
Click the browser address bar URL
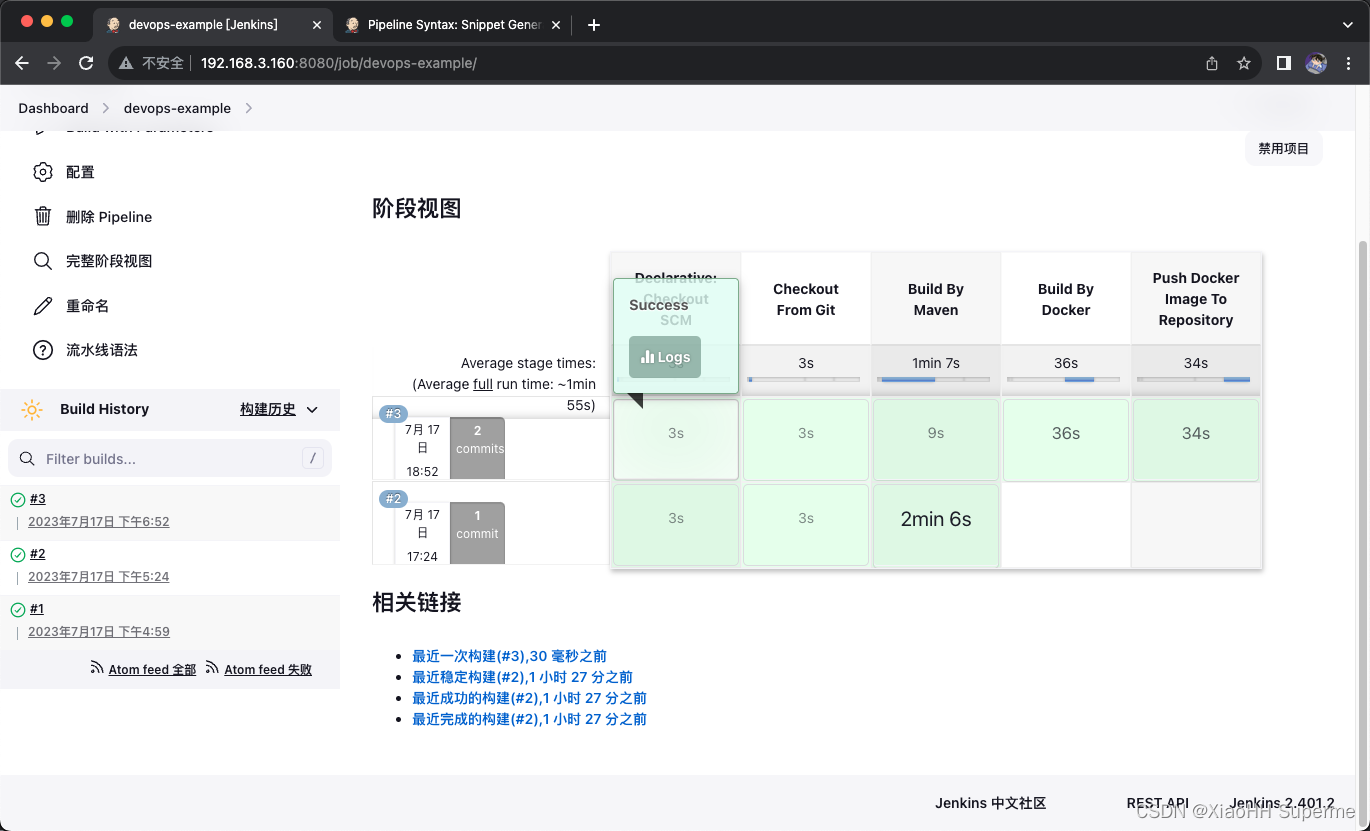tap(338, 63)
